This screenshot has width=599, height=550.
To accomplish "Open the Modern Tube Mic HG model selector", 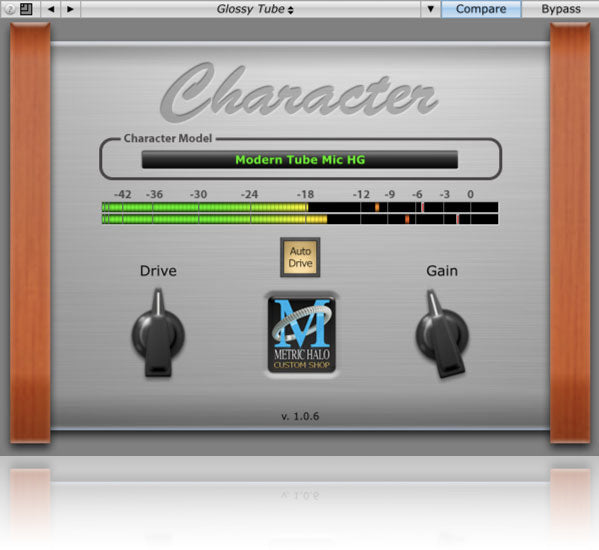I will [300, 160].
